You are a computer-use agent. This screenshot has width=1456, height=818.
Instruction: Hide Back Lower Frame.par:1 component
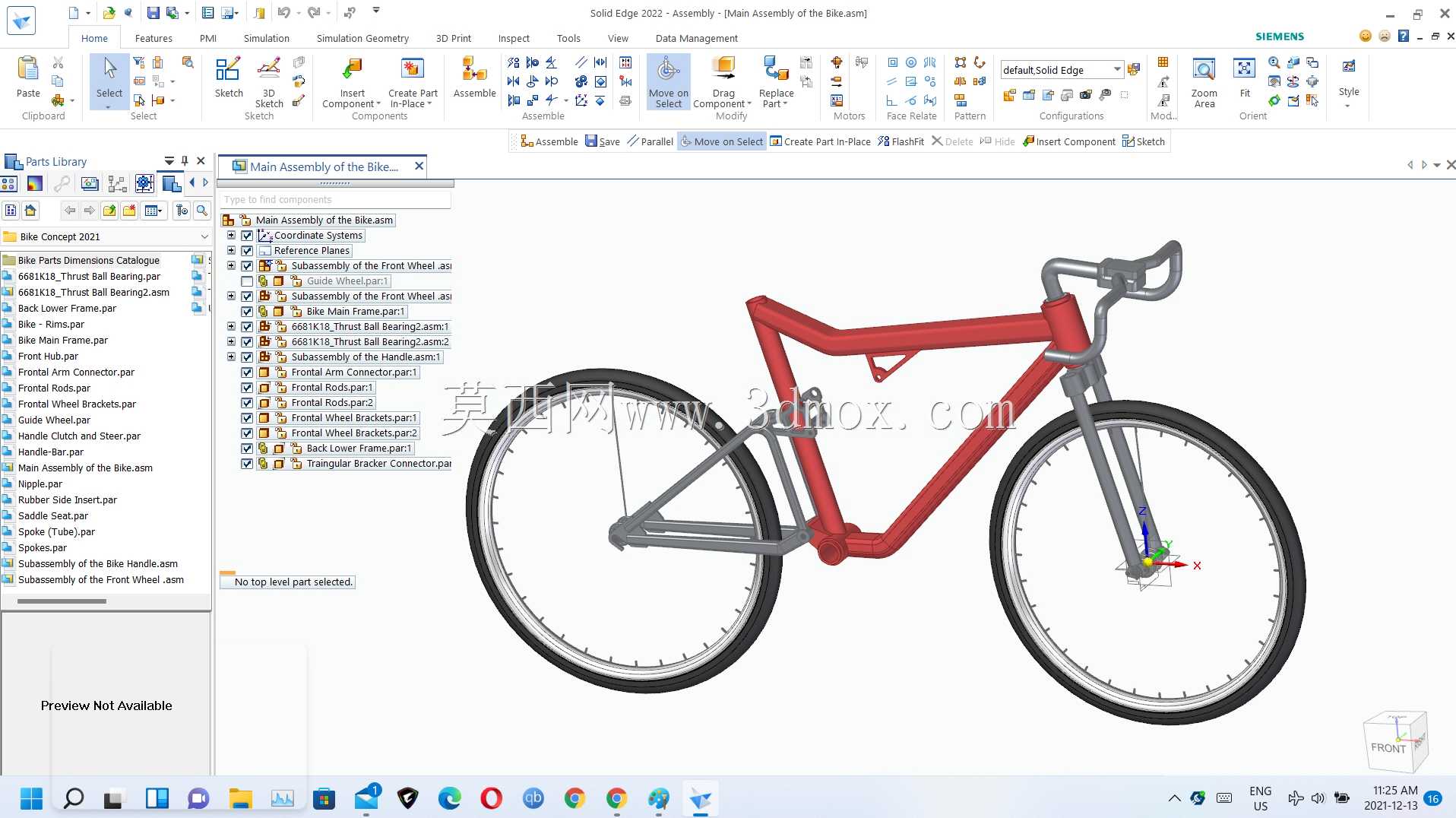click(x=247, y=449)
